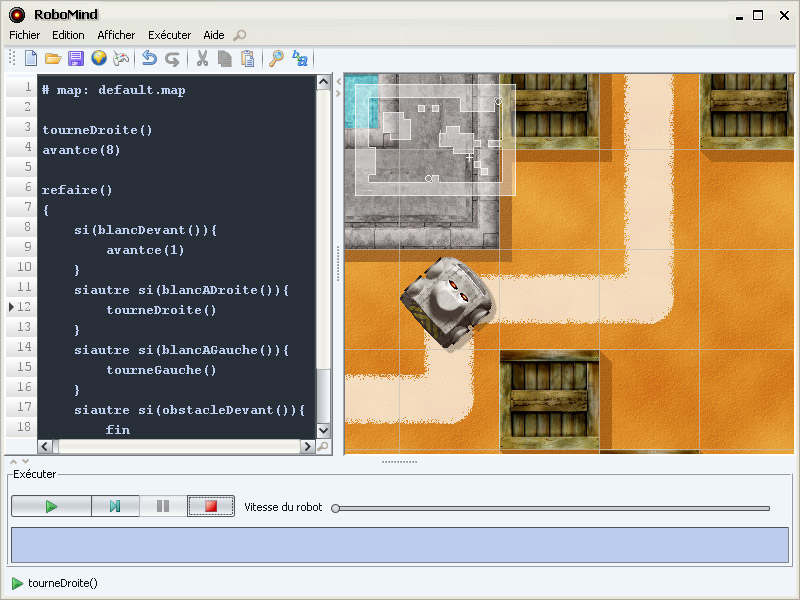This screenshot has width=800, height=600.
Task: Click the code line 'avantce(8)'
Action: click(x=81, y=150)
